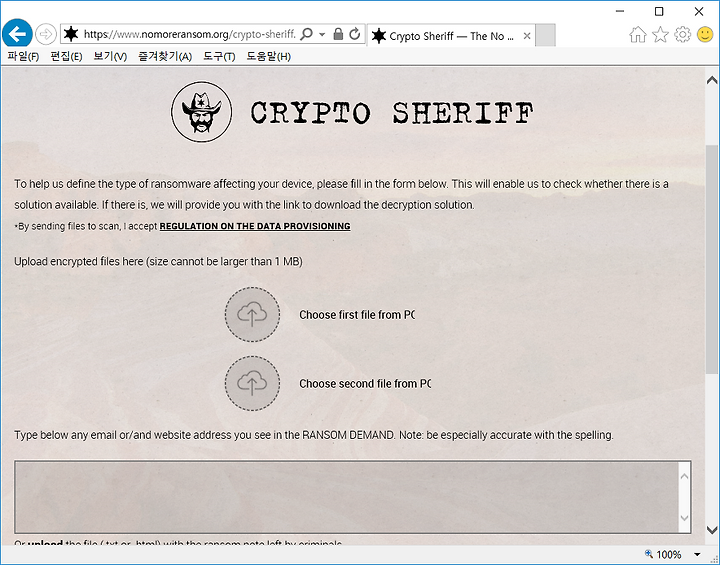Click the search magnifier in address bar
The height and width of the screenshot is (565, 720).
pos(306,34)
